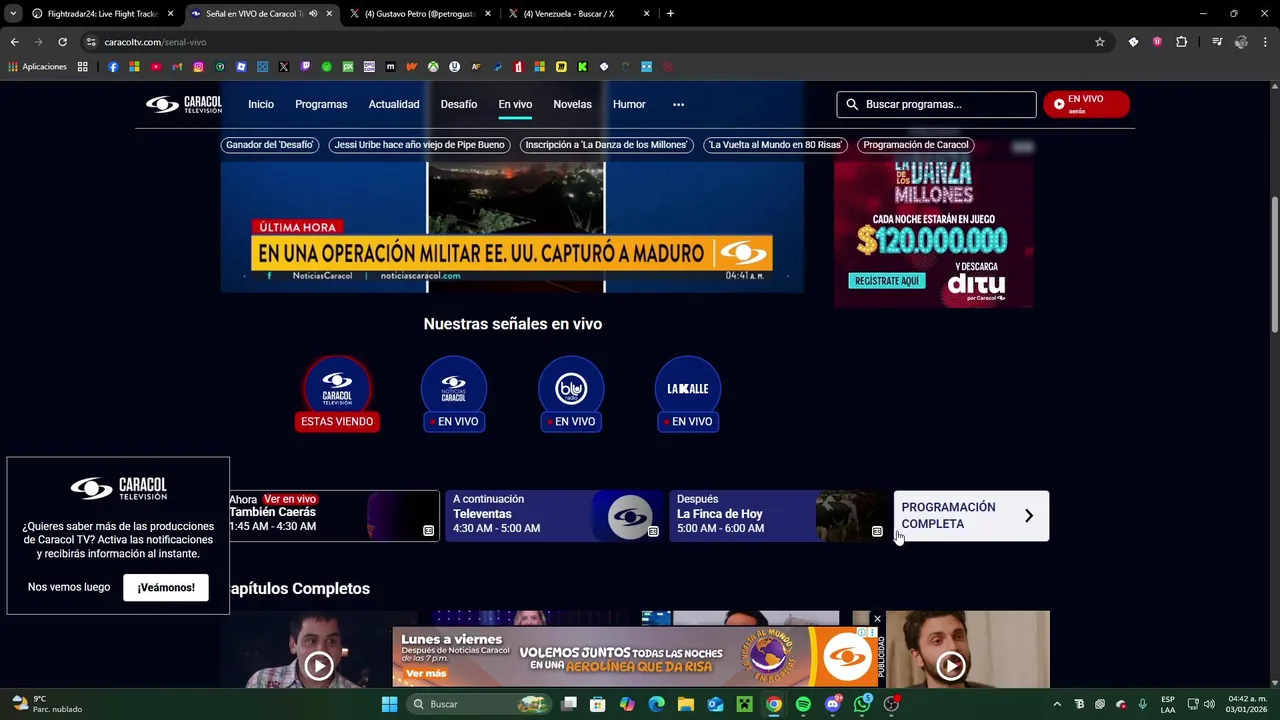
Task: Bookmark this page with the star icon
Action: [1100, 42]
